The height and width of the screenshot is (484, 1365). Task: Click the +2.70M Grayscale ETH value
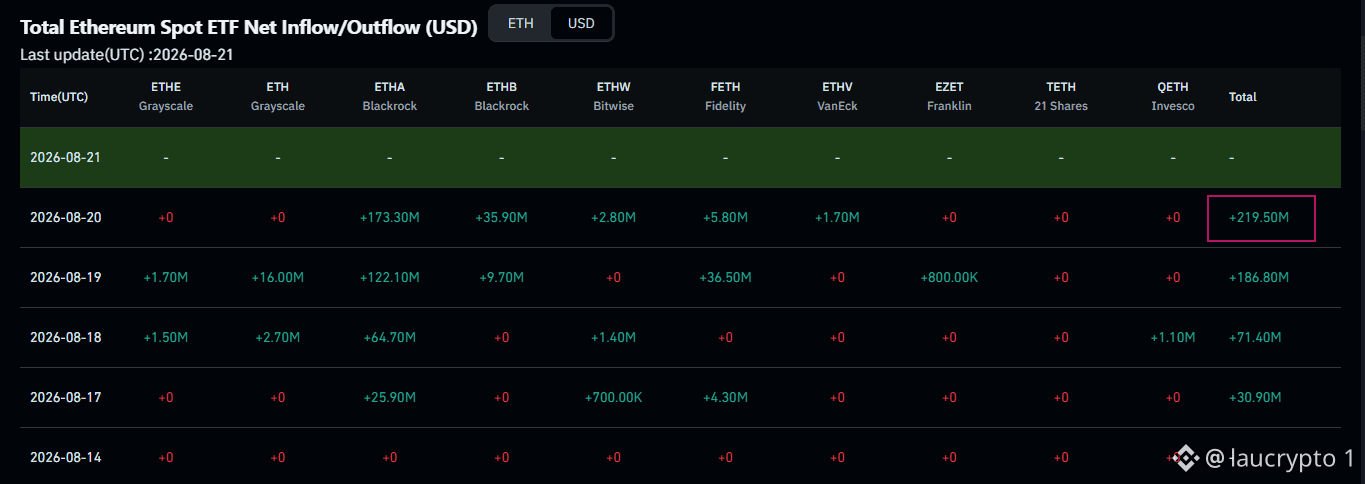click(x=277, y=337)
